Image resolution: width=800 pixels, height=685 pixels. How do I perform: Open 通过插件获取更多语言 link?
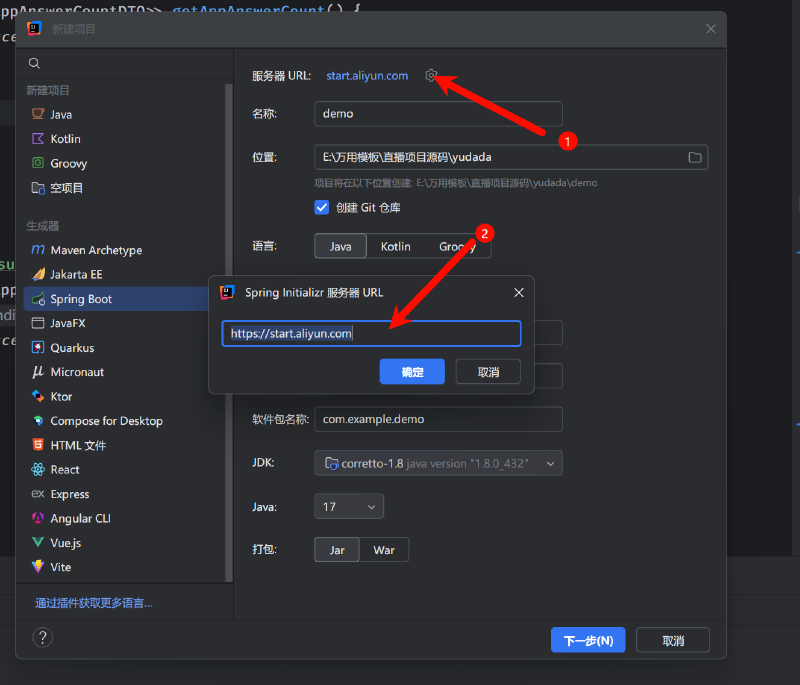click(94, 603)
